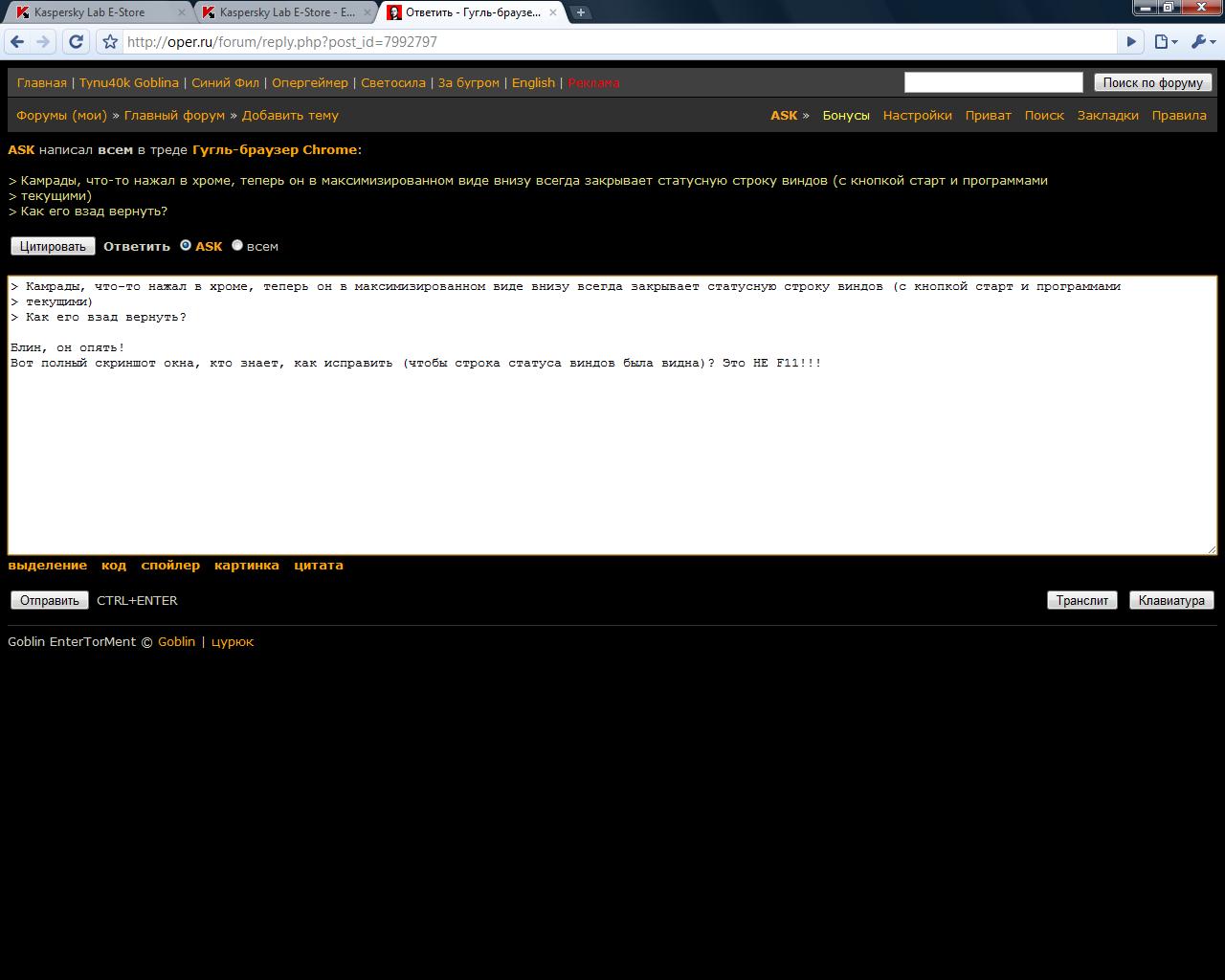The width and height of the screenshot is (1225, 980).
Task: Switch to English version link
Action: [x=533, y=82]
